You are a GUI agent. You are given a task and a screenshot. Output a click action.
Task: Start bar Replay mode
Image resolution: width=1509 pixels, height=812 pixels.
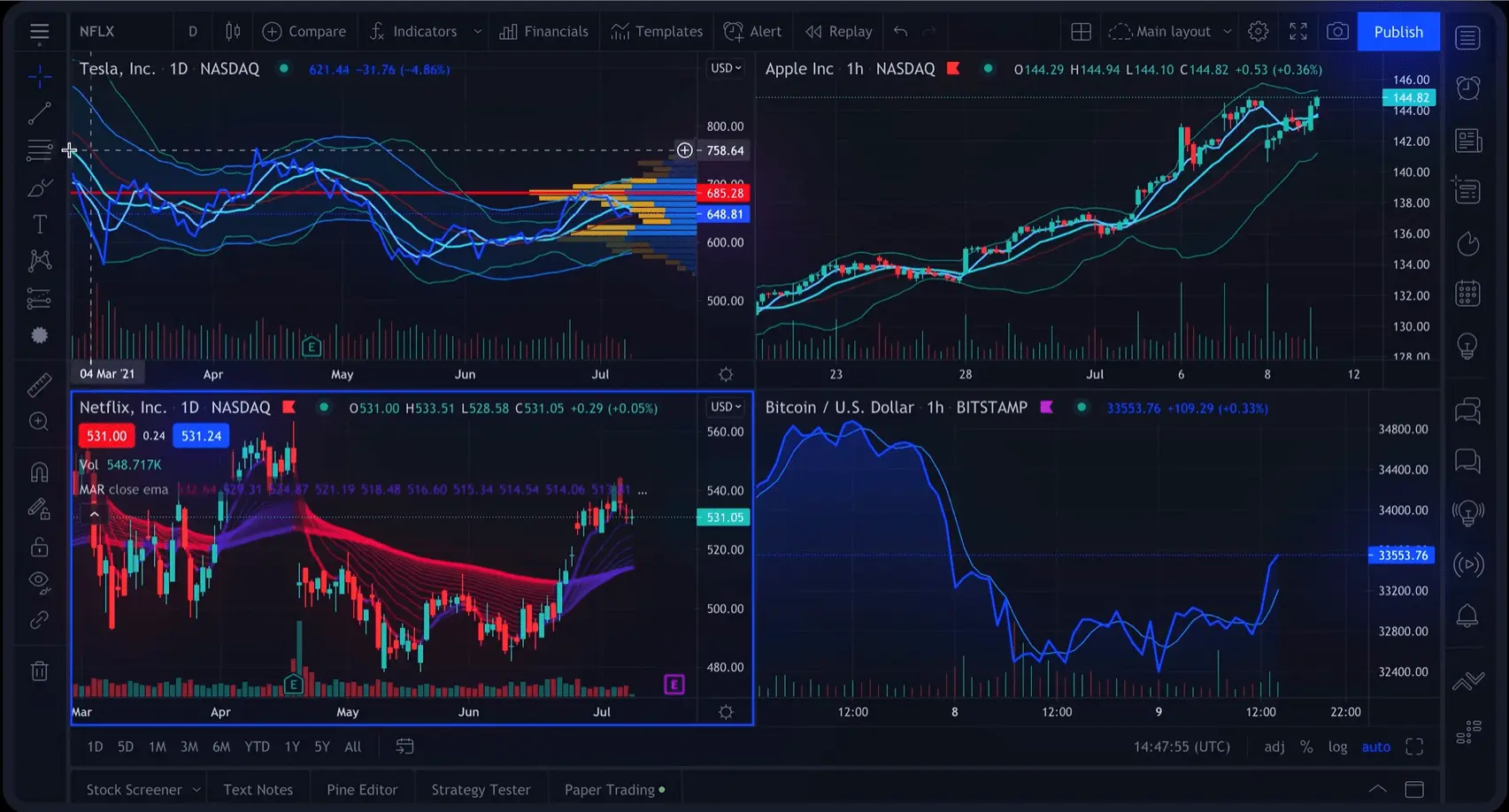tap(837, 31)
